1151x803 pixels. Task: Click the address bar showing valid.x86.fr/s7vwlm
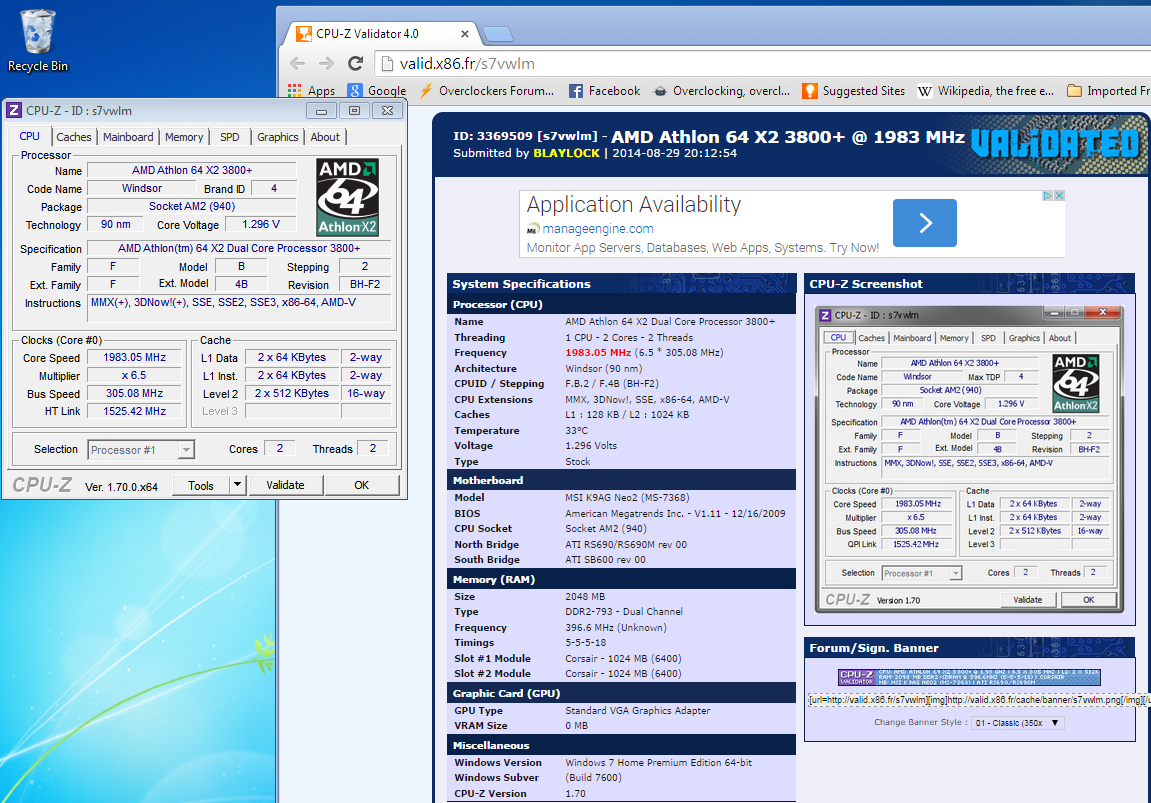click(763, 64)
